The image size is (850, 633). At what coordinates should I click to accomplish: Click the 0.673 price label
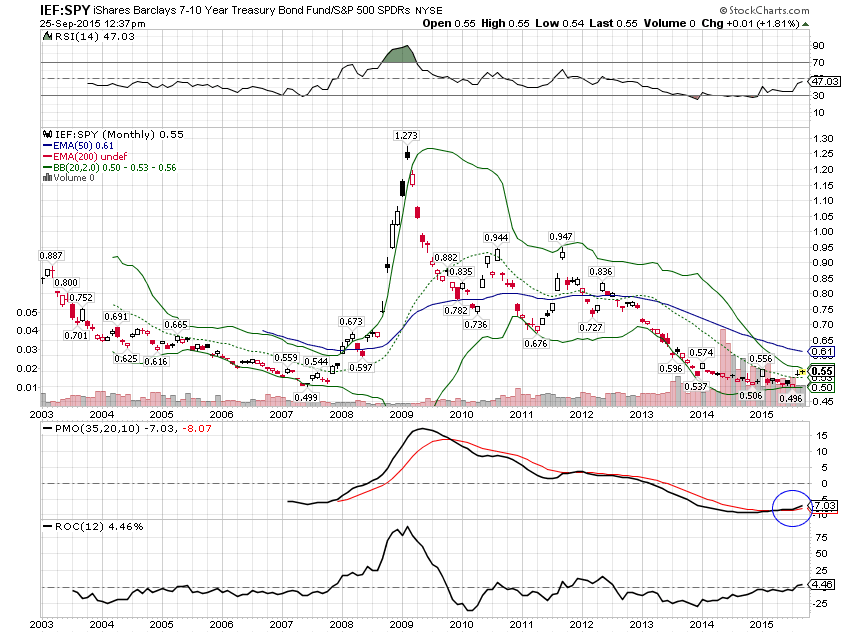click(351, 321)
